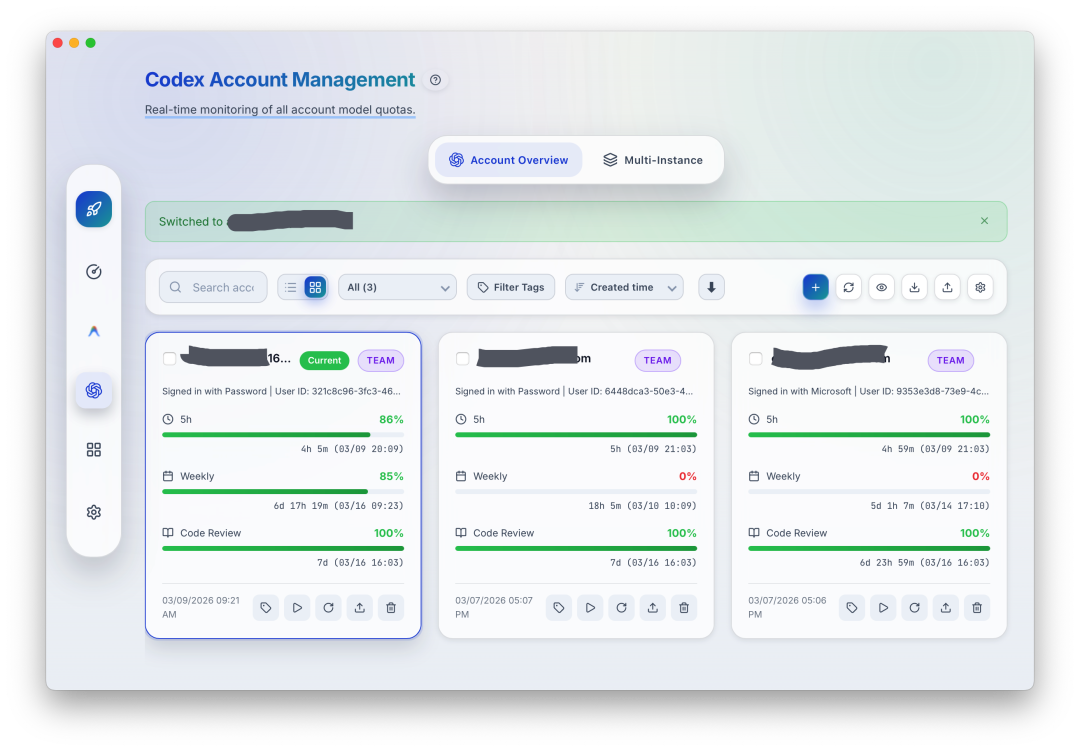Click Code Review bar on Current account

(x=283, y=548)
